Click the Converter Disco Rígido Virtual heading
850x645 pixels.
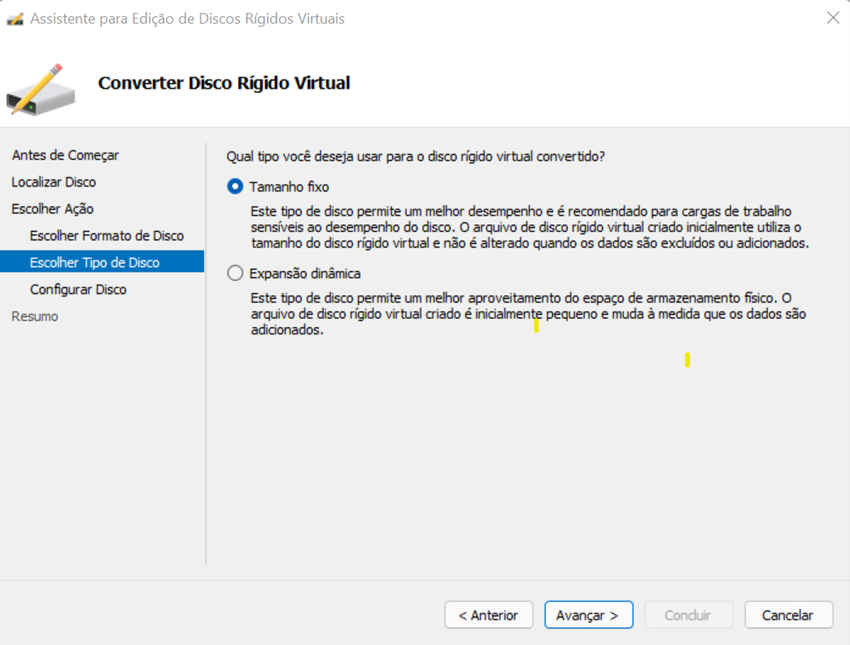(224, 83)
